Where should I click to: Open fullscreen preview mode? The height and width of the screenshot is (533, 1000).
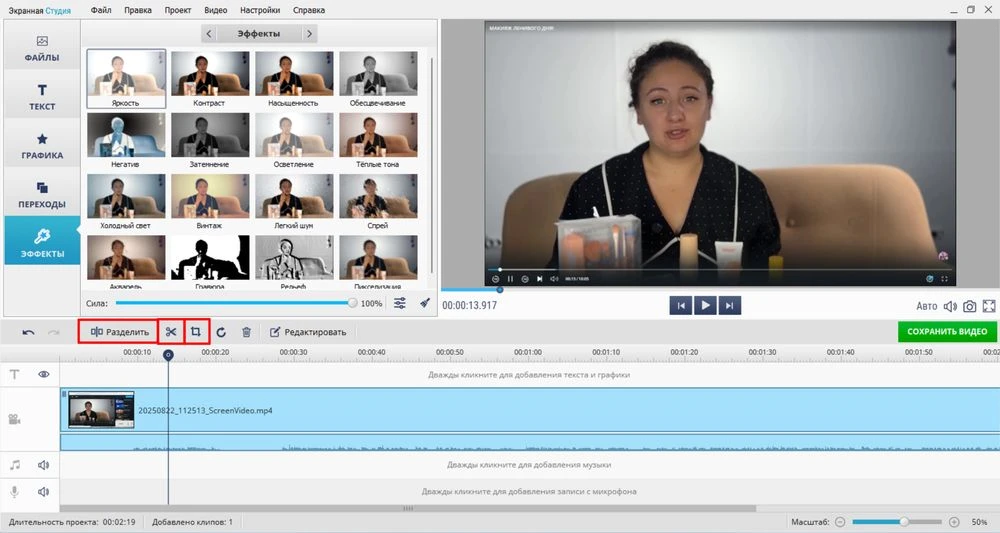tap(989, 306)
